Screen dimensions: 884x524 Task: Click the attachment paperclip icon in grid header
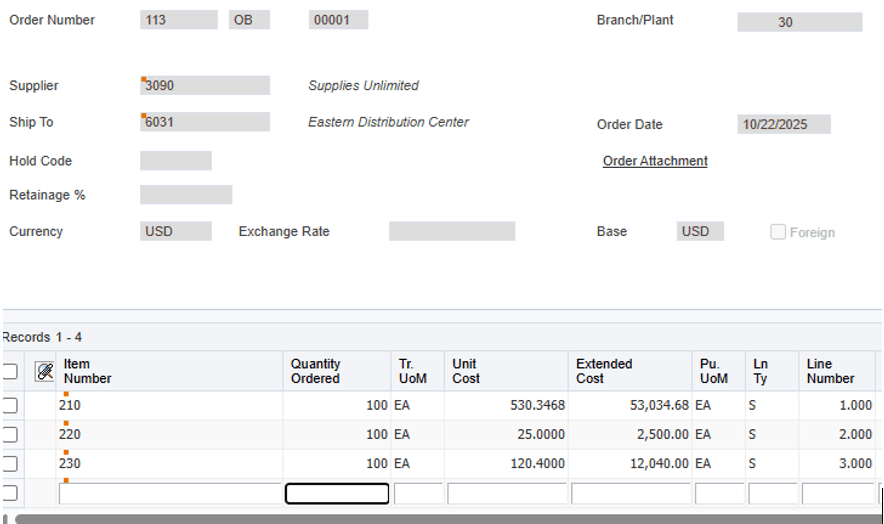point(45,371)
